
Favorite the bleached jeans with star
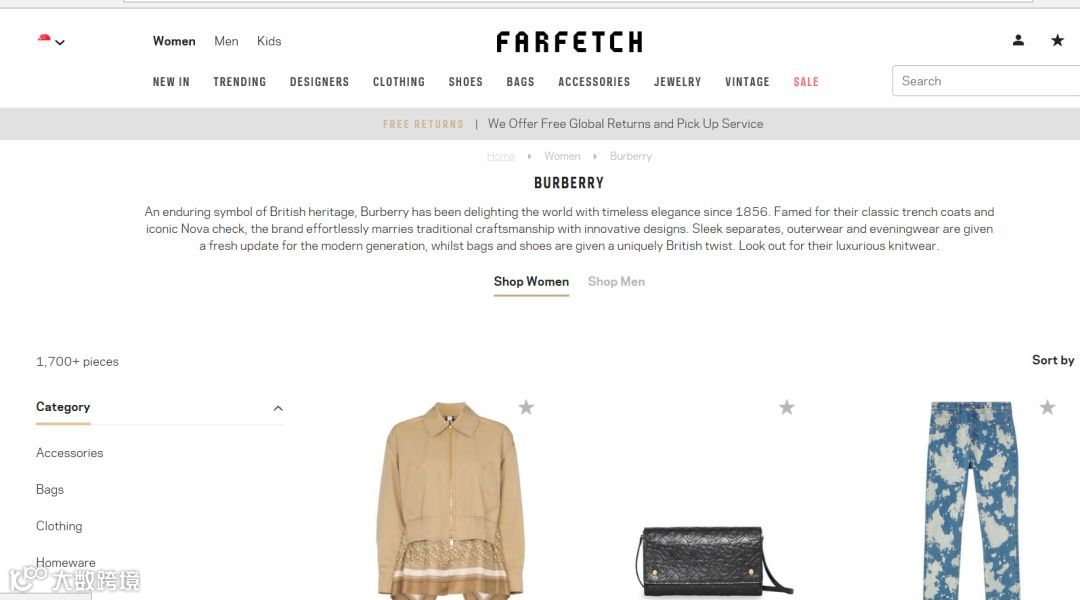(1047, 407)
